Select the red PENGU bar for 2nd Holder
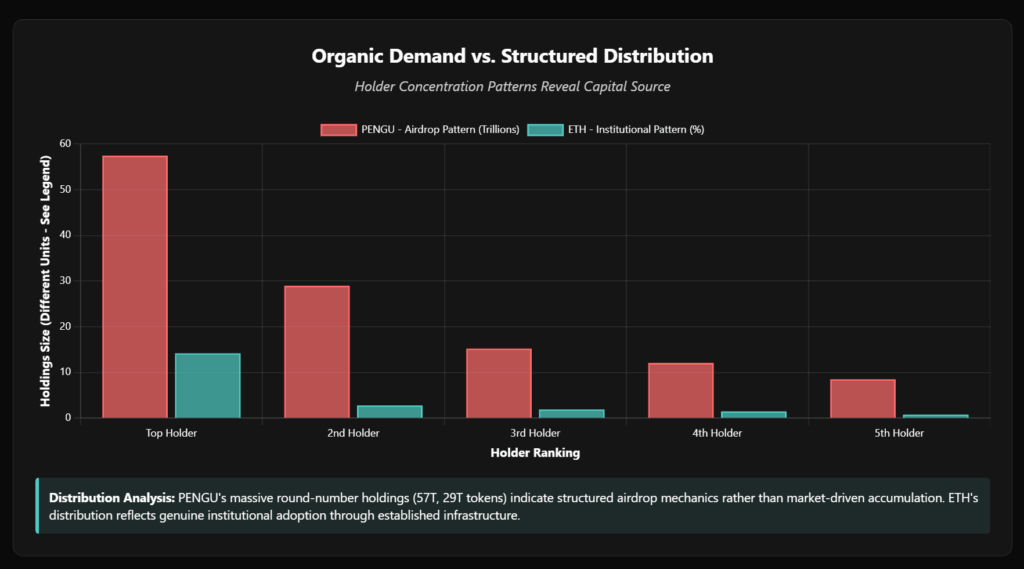This screenshot has height=569, width=1024. click(317, 352)
